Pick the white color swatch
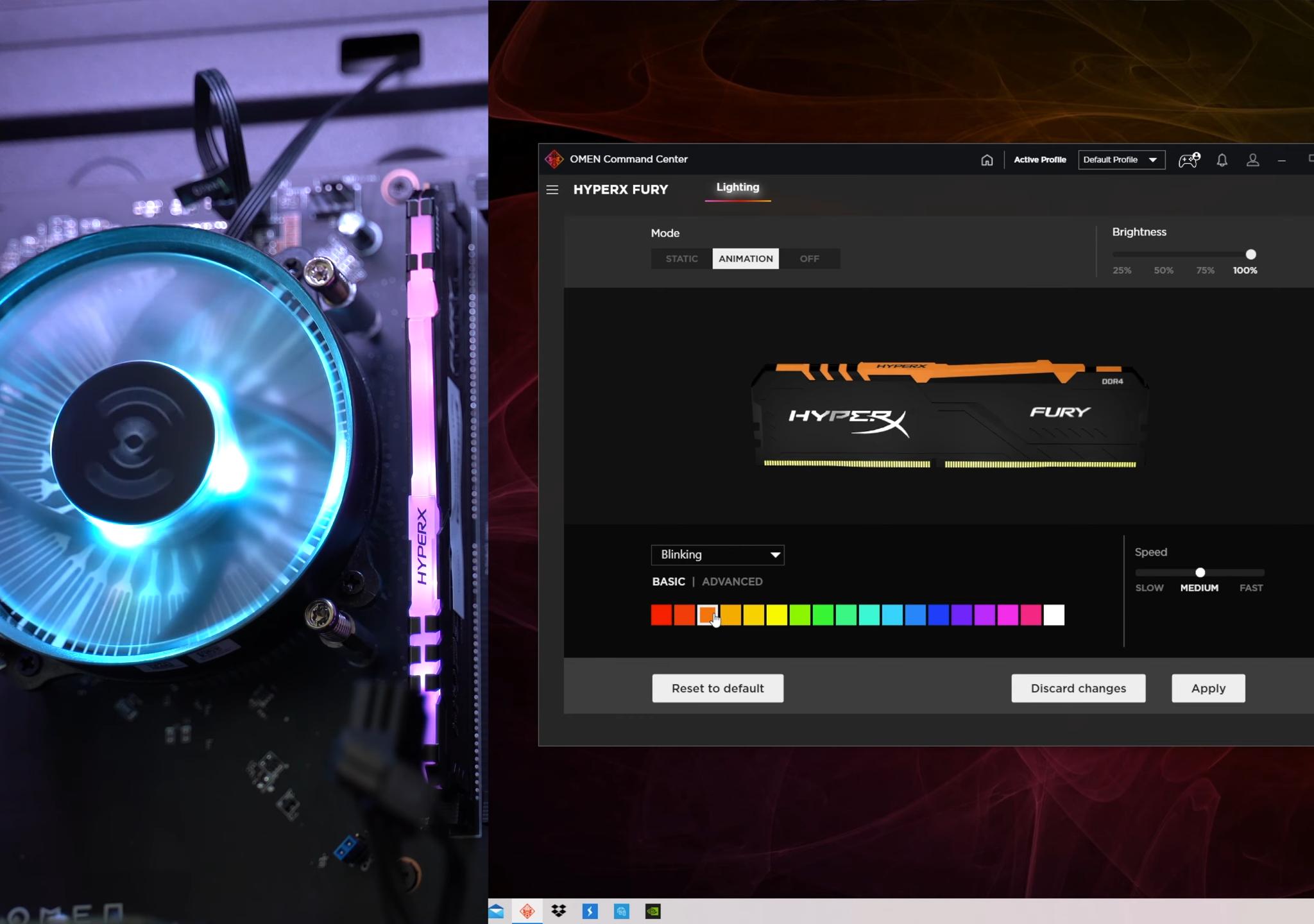 pos(1054,615)
